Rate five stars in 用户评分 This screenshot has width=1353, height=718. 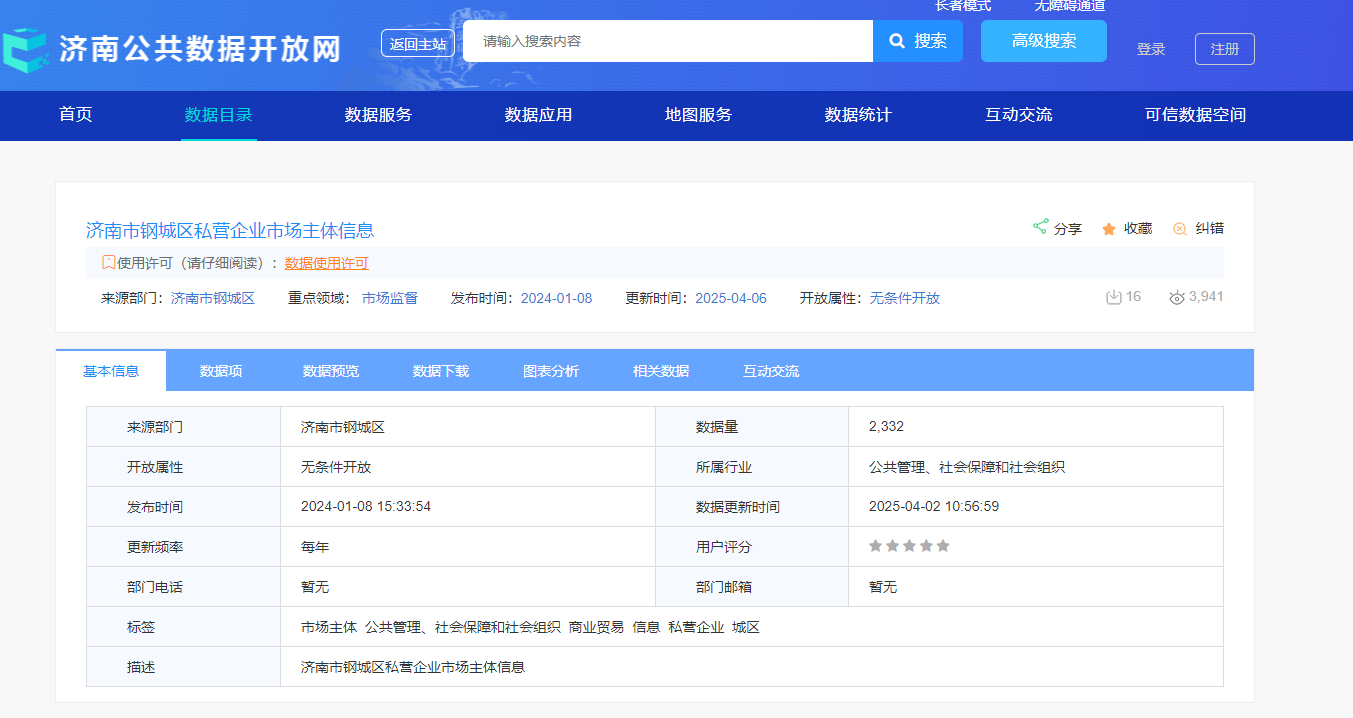tap(943, 546)
